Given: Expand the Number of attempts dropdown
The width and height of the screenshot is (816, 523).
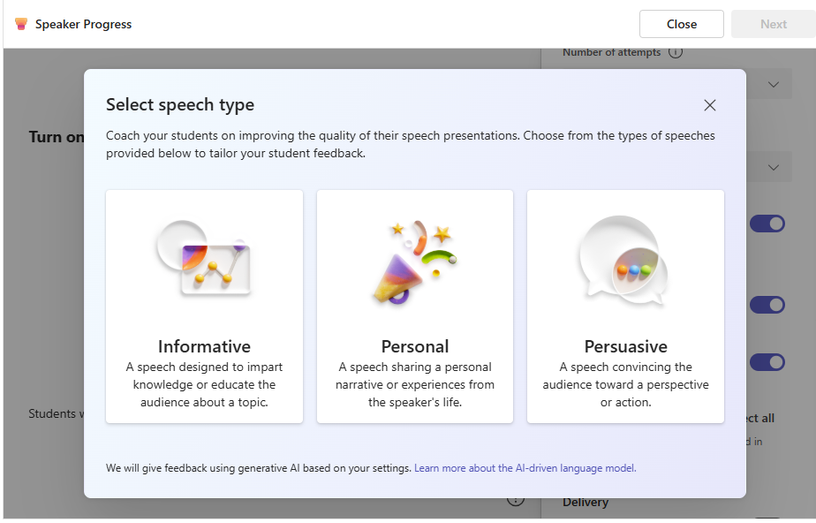Looking at the screenshot, I should pyautogui.click(x=773, y=84).
